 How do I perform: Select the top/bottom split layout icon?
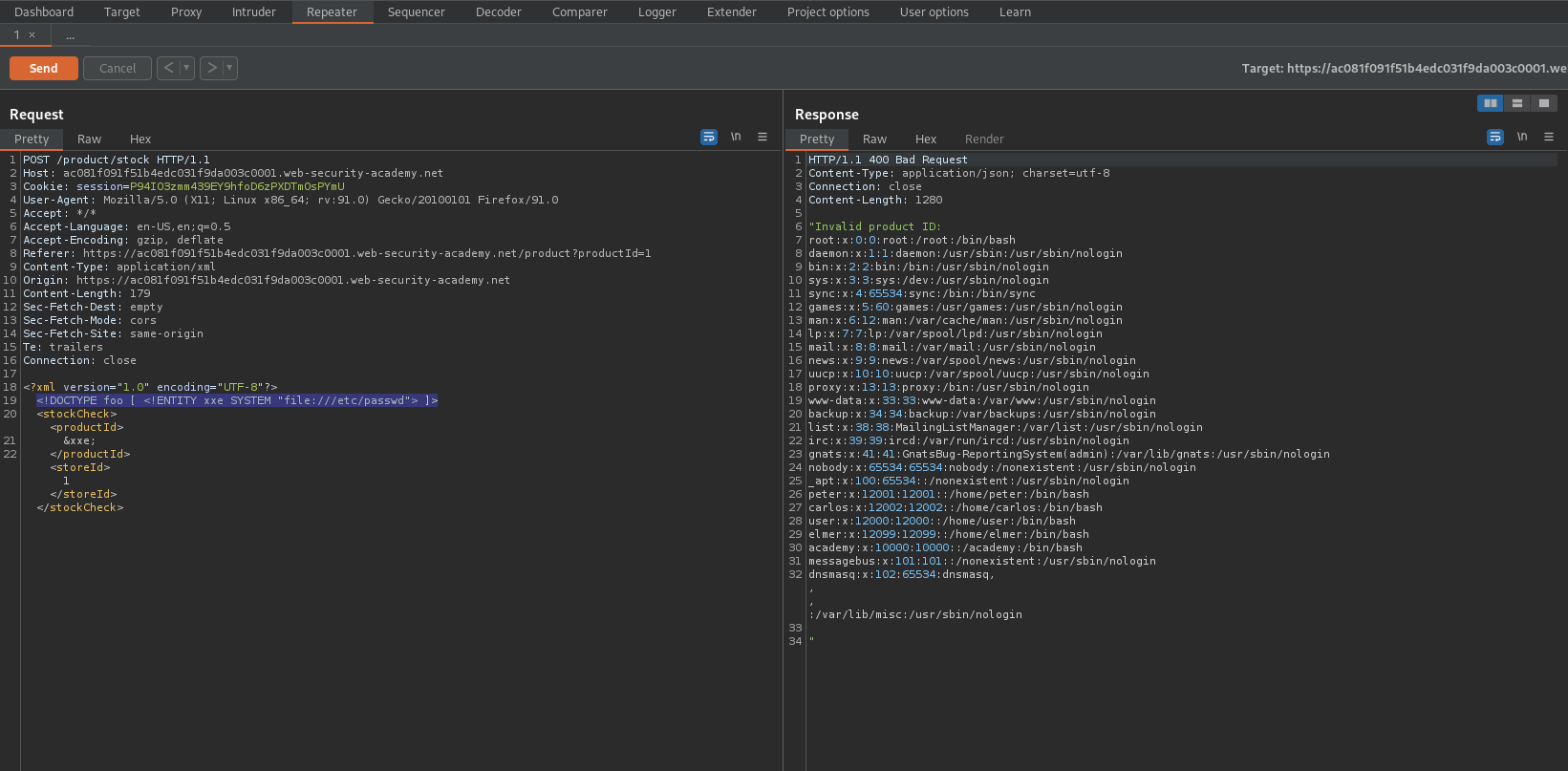1516,103
